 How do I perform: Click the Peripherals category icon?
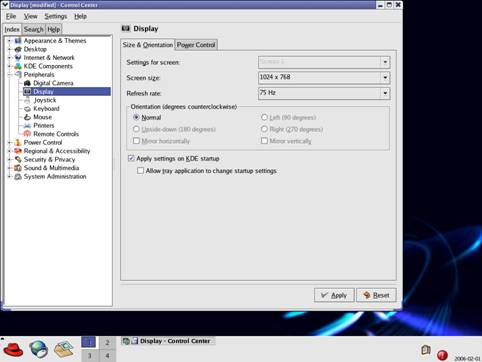pyautogui.click(x=18, y=75)
